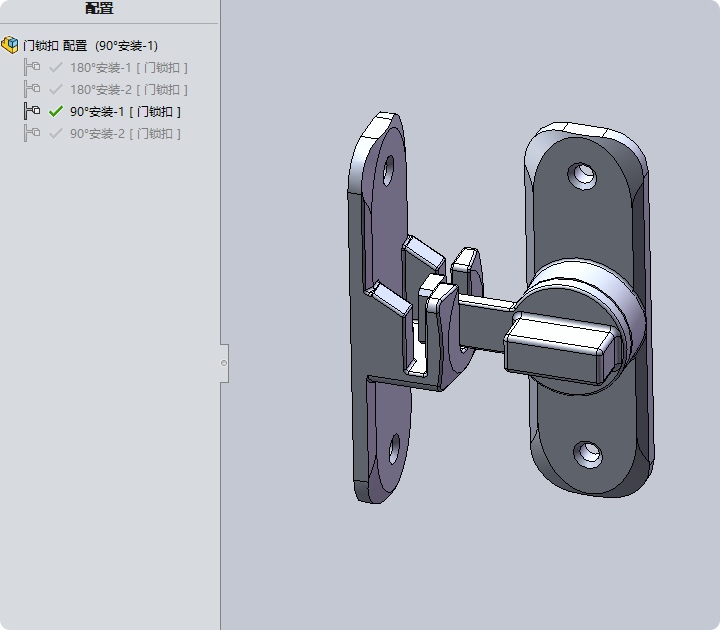720x630 pixels.
Task: Click the grey checkmark of 90°安装-2
Action: [56, 134]
